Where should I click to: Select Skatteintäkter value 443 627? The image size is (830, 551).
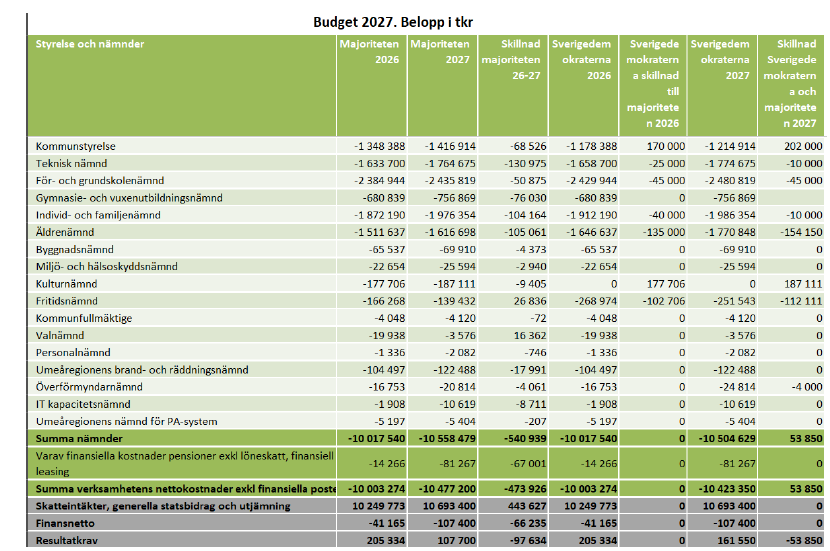click(x=525, y=506)
